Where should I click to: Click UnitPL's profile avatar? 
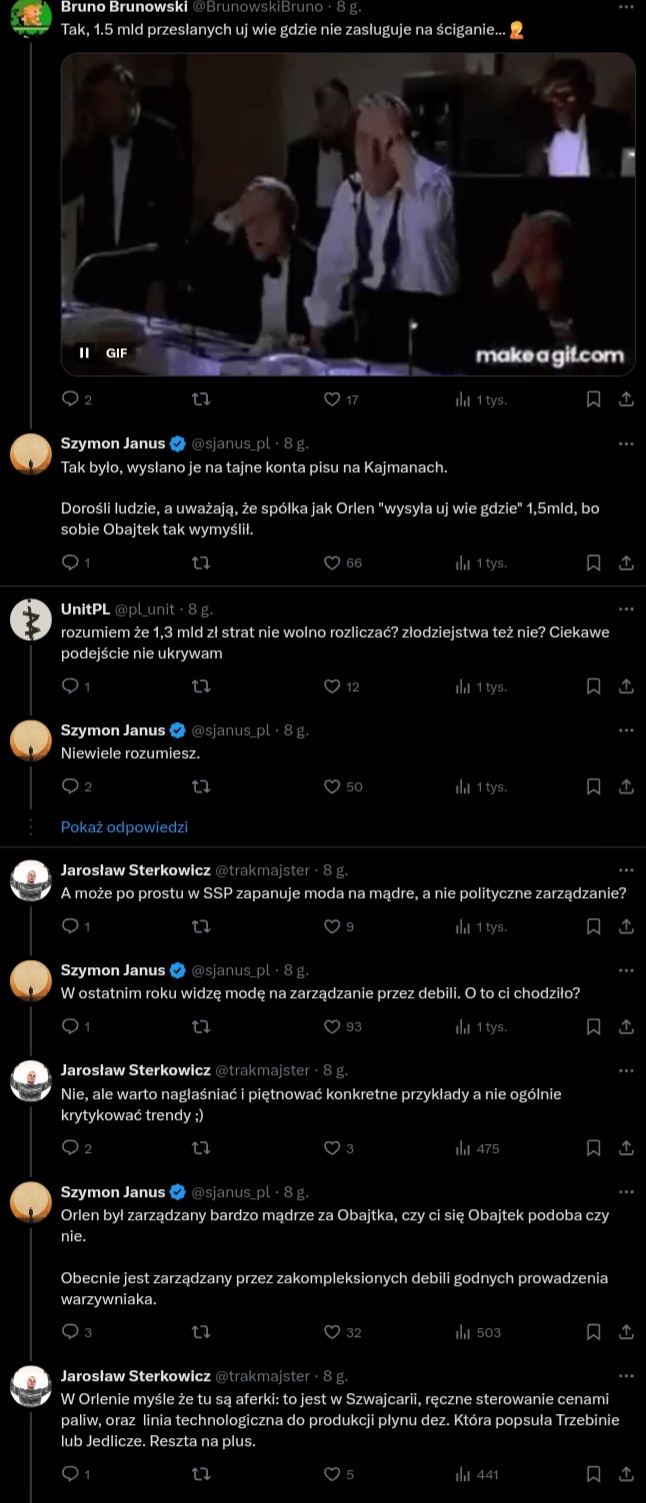[31, 621]
